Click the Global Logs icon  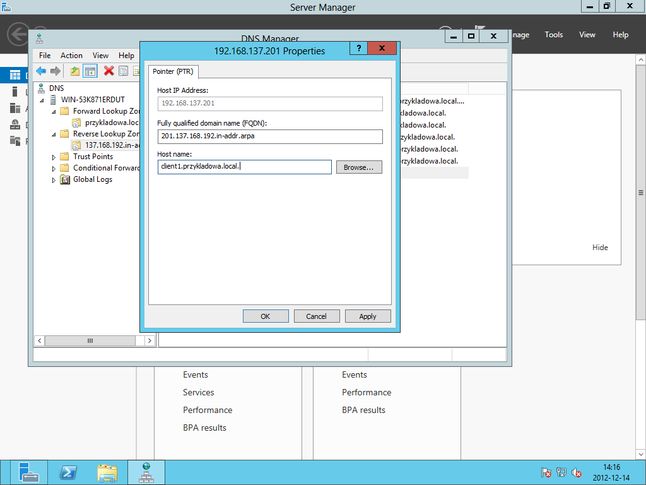[65, 179]
